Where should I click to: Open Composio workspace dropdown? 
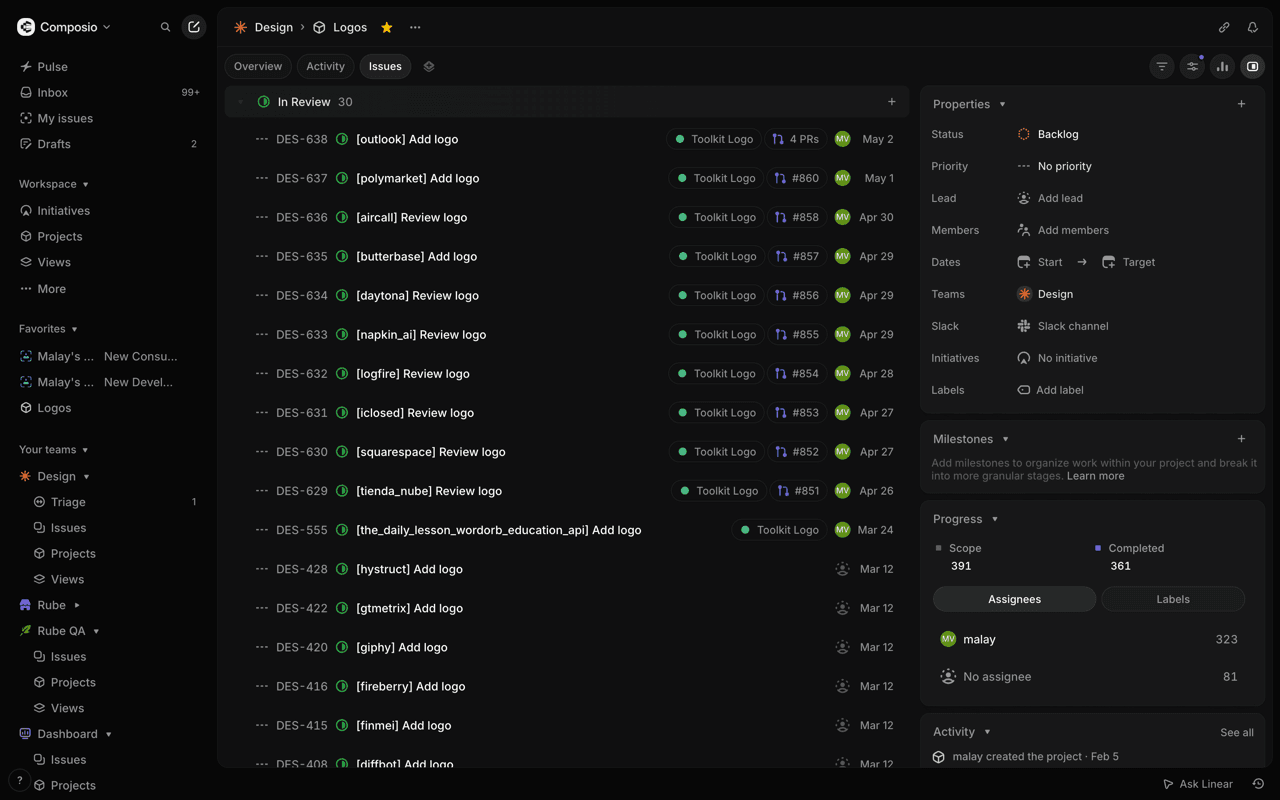65,27
